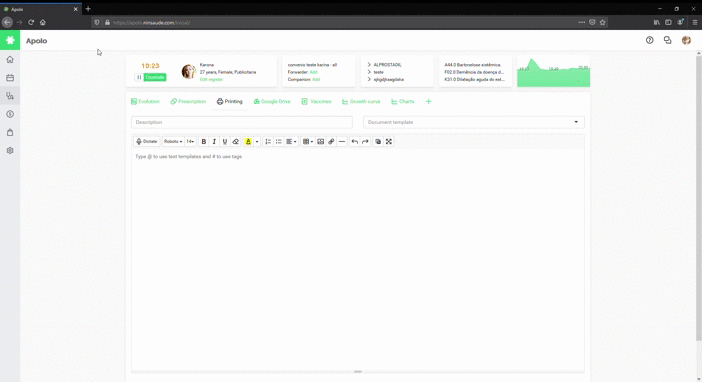Viewport: 702px width, 382px height.
Task: Click the green Conclude button
Action: coord(155,77)
